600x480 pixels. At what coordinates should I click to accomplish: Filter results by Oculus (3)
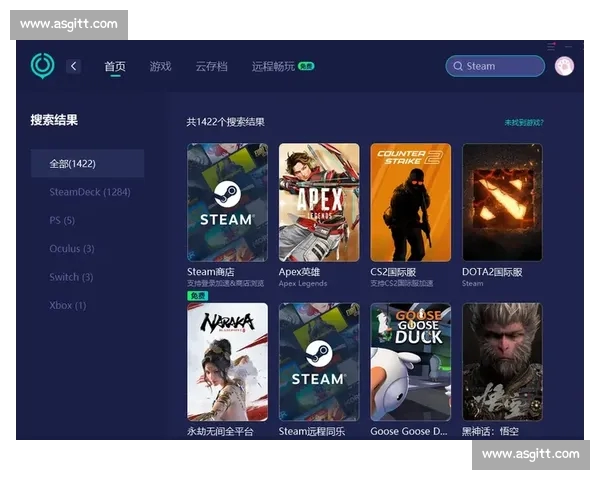72,248
